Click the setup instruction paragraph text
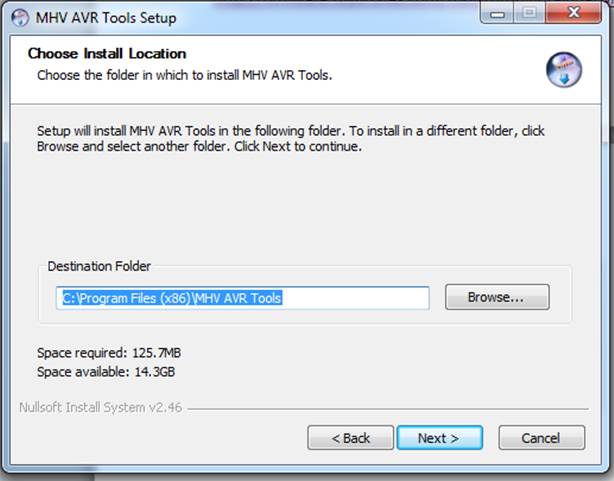This screenshot has height=481, width=614. click(x=290, y=138)
